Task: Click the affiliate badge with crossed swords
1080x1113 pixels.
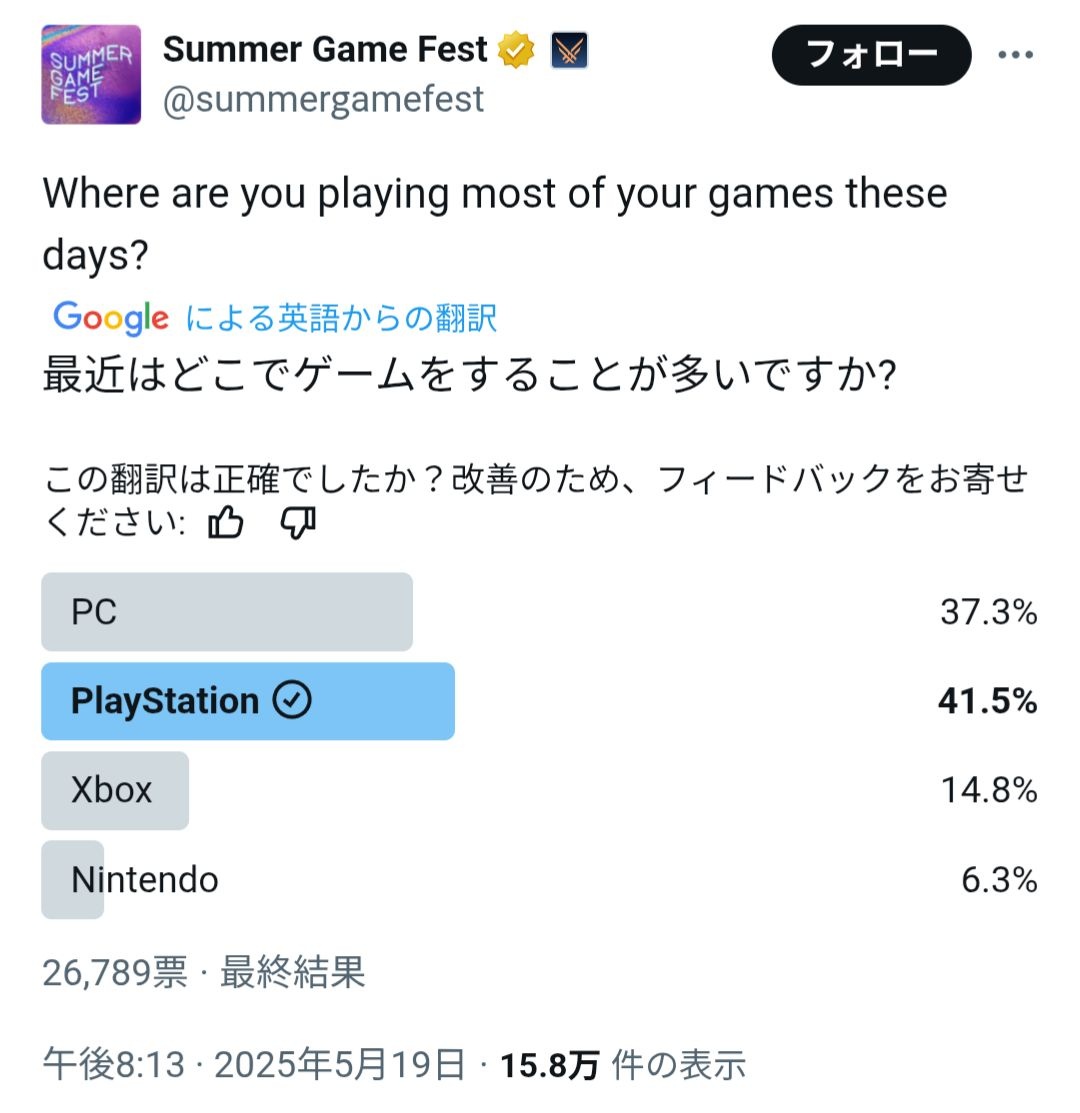Action: tap(569, 50)
